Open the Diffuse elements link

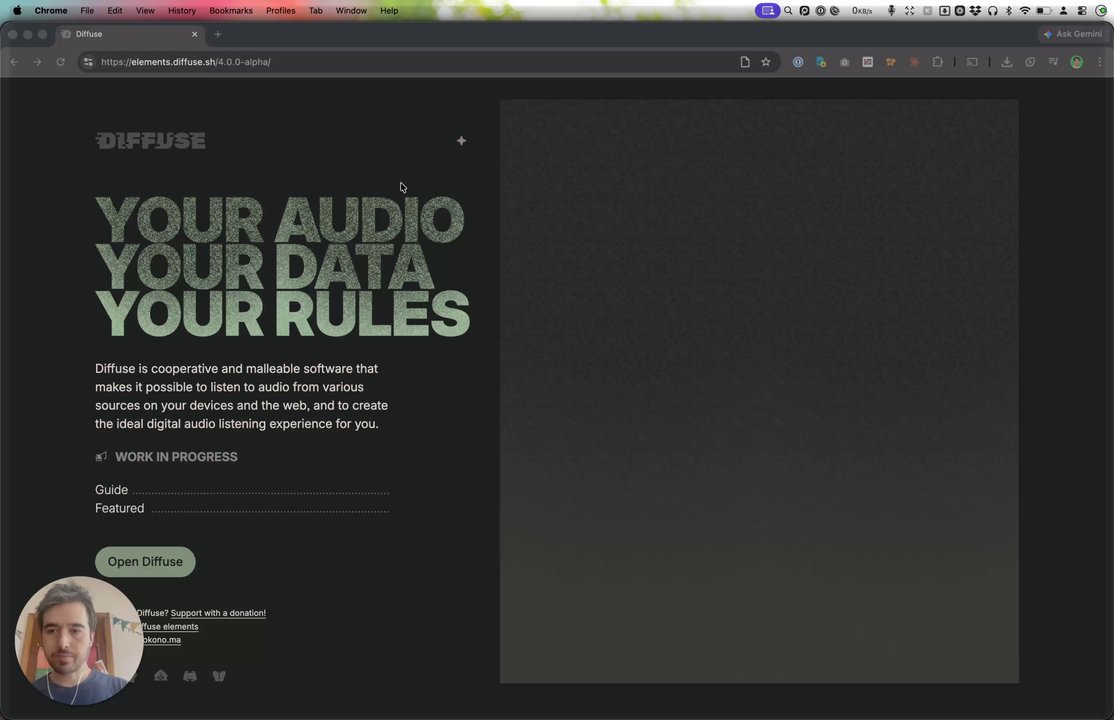(x=168, y=626)
